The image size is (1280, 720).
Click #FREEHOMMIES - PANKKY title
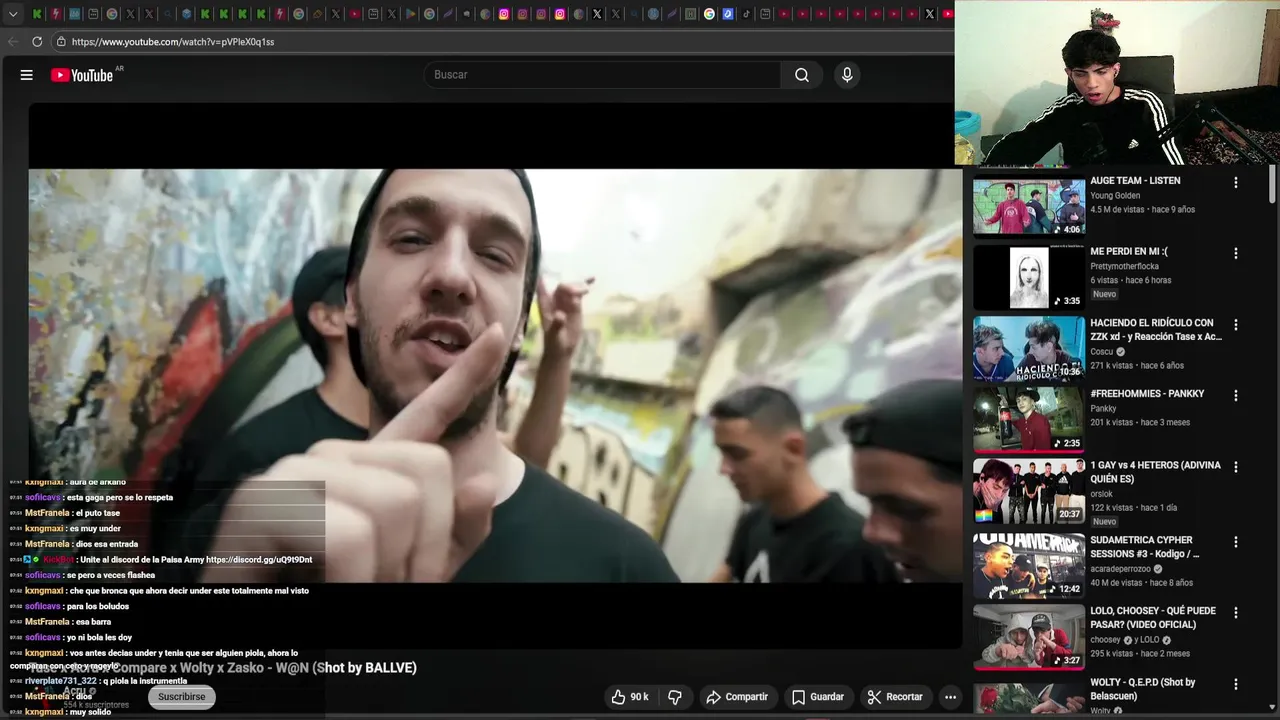click(1147, 394)
